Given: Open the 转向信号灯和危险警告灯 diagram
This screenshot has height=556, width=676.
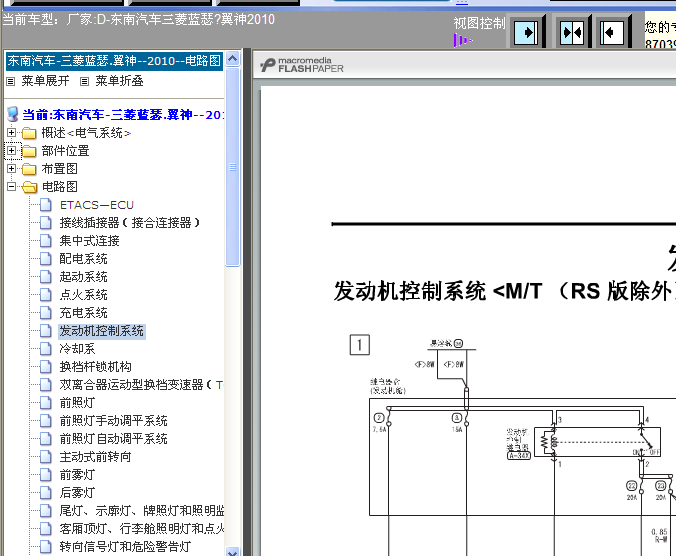Looking at the screenshot, I should point(125,547).
